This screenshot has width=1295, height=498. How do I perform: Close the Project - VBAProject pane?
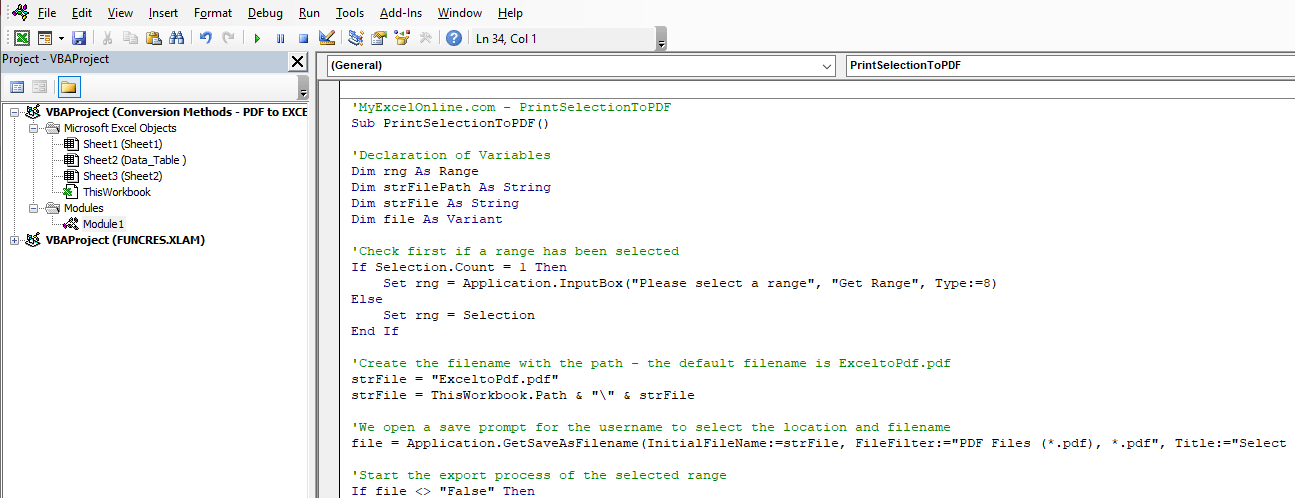tap(297, 61)
